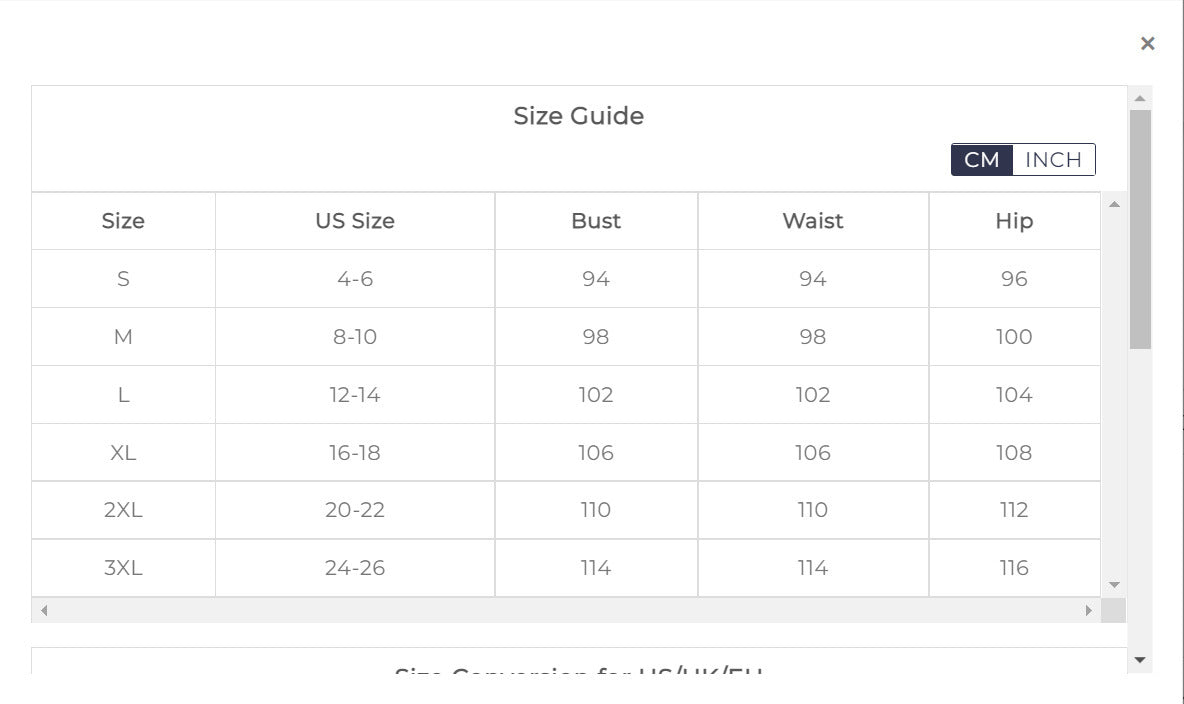Click the table horizontal scrollbar track
Screen dimensions: 1184x704
(565, 610)
